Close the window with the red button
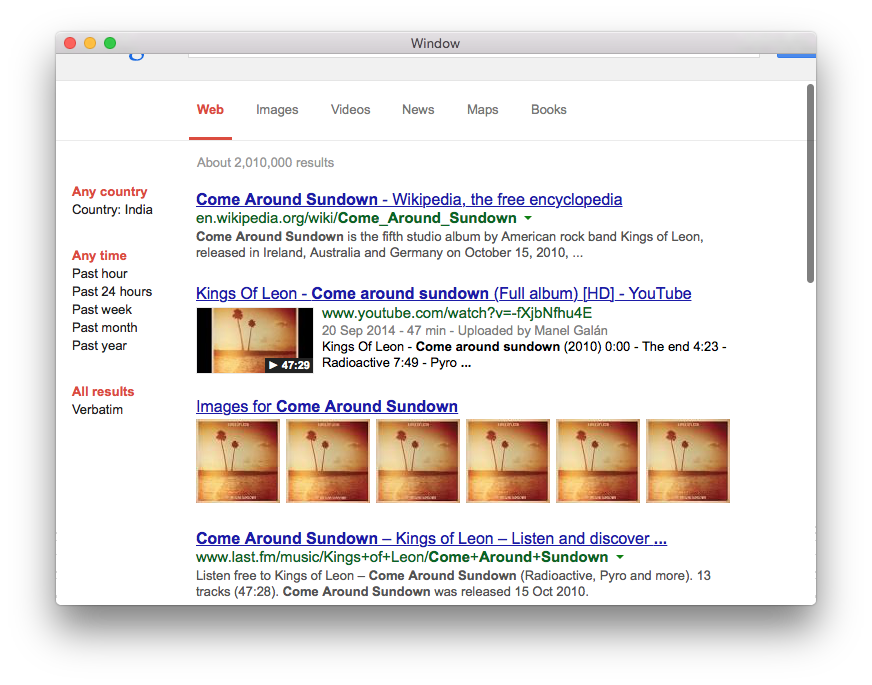Screen dimensions: 872x685 point(70,43)
